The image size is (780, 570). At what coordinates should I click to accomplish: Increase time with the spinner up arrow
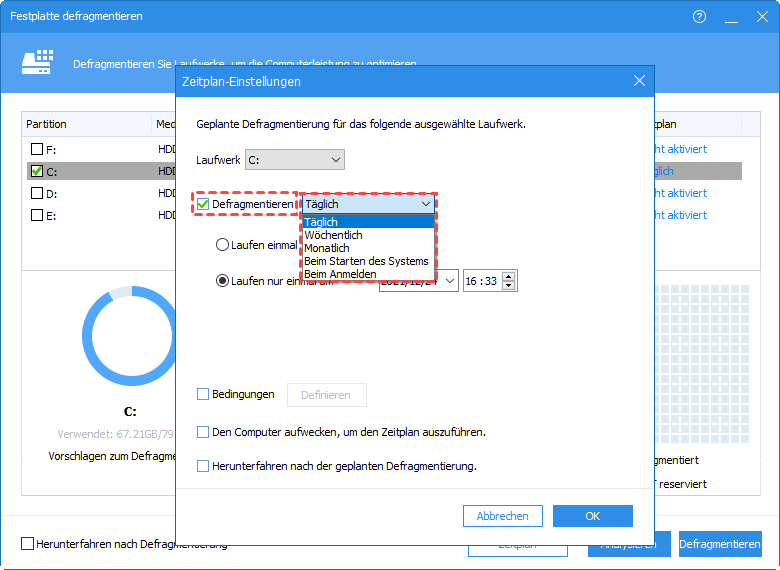508,276
